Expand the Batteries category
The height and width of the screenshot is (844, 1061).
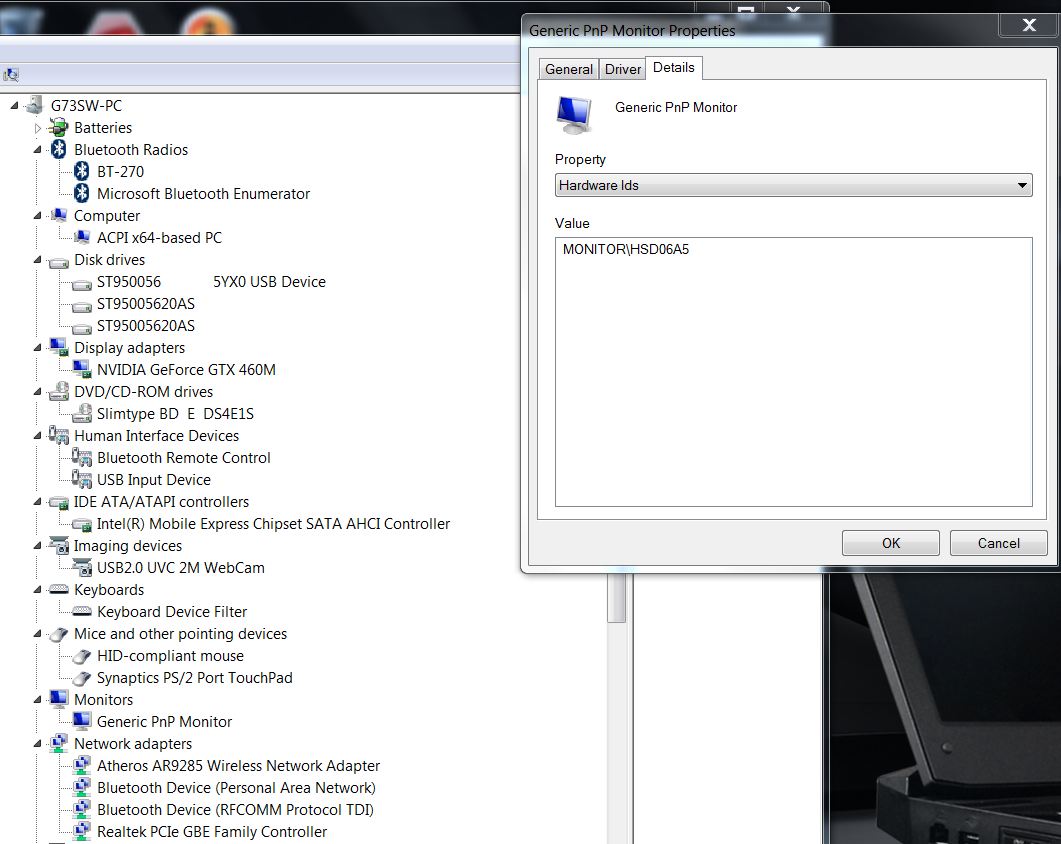tap(38, 128)
